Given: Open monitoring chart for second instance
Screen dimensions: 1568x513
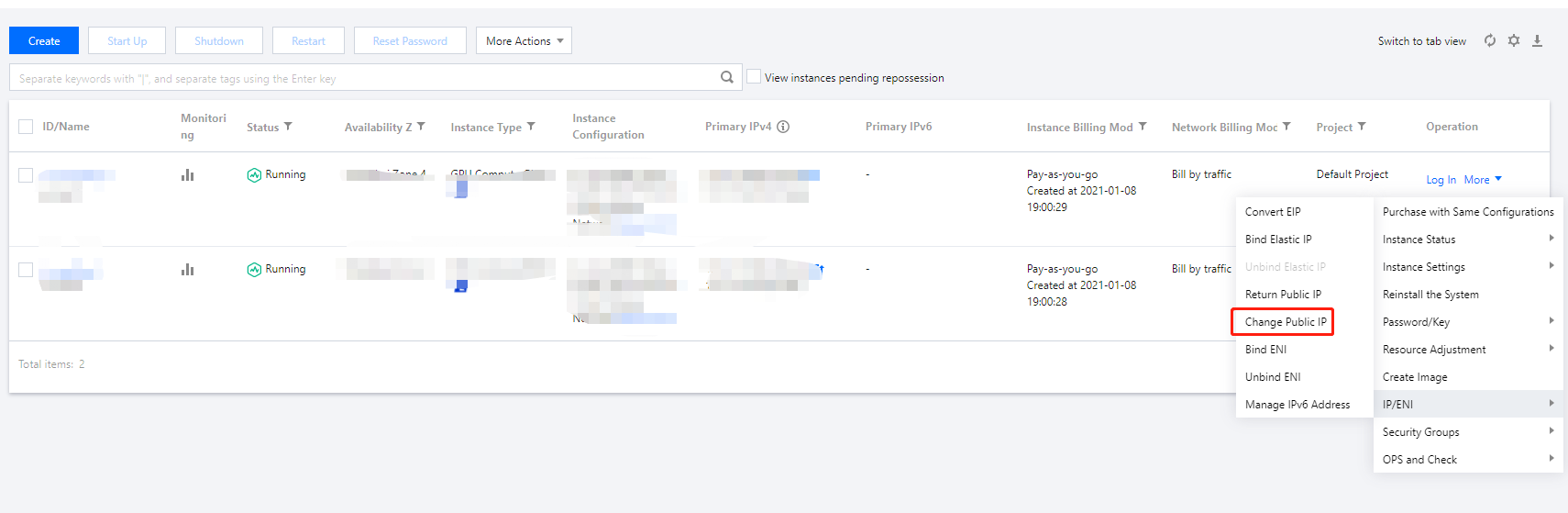Looking at the screenshot, I should tap(188, 269).
